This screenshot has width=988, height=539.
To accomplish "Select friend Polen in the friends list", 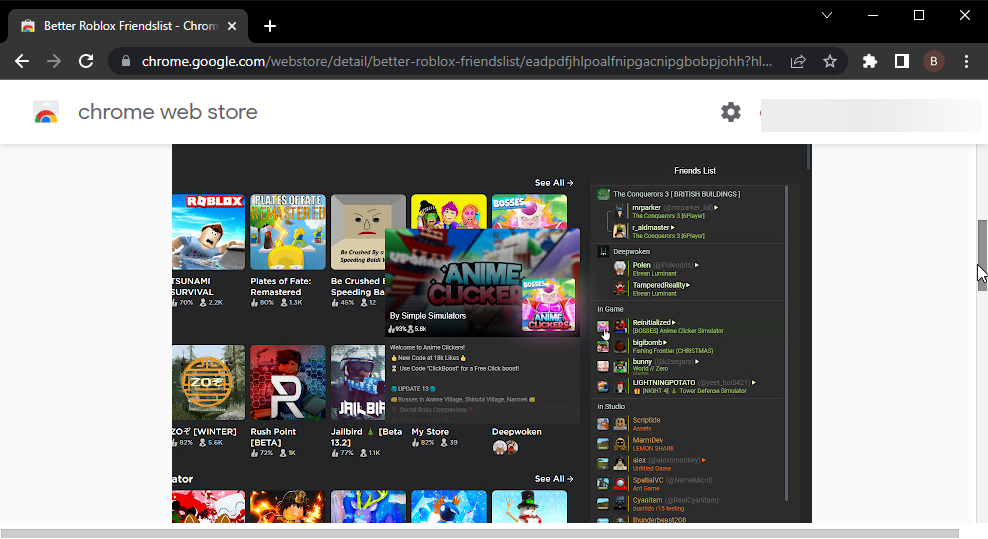I will [641, 265].
